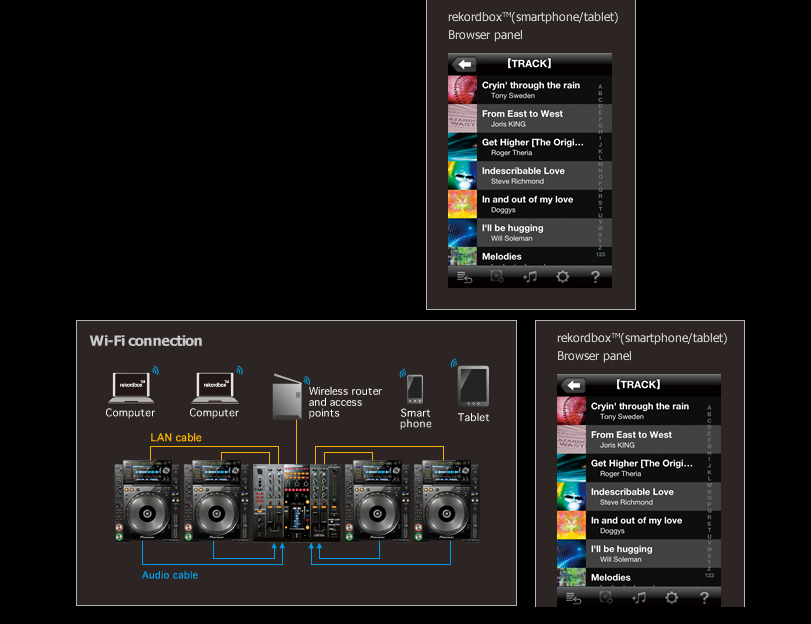Open the playlist return icon in lower panel toolbar
Viewport: 811px width, 624px height.
[574, 598]
